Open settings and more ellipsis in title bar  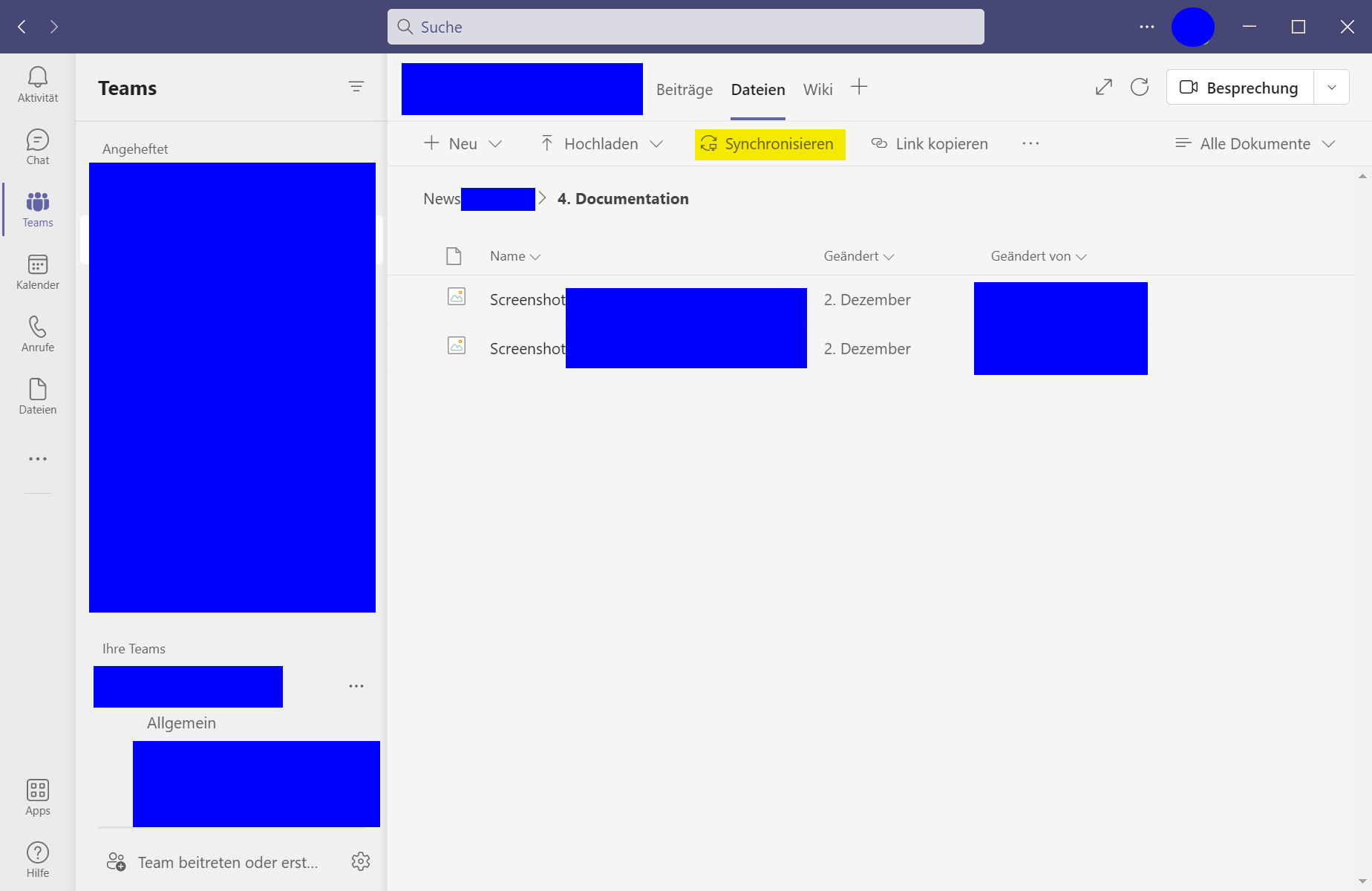1147,27
